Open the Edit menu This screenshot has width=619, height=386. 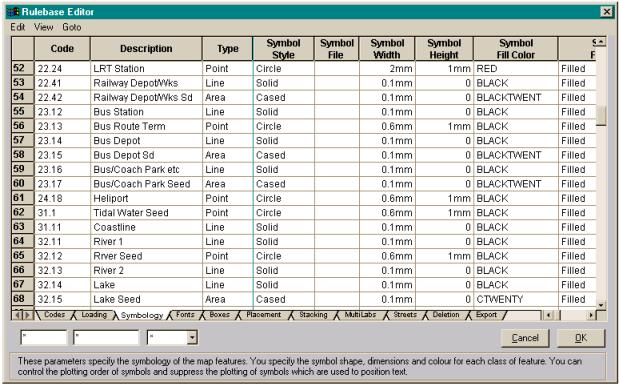coord(18,27)
